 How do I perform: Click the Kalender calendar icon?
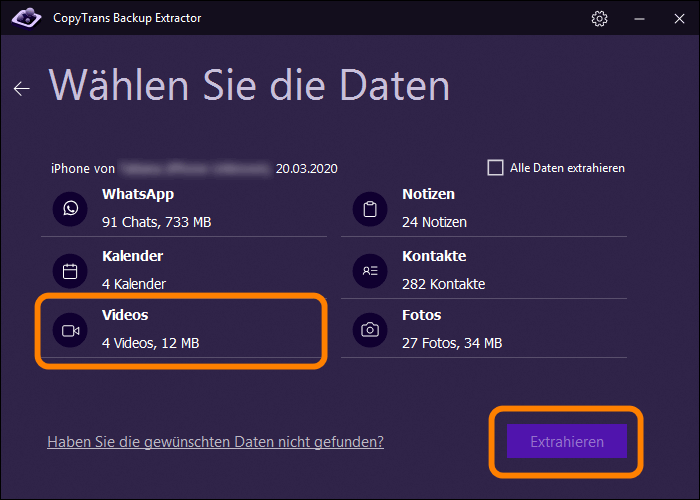(70, 271)
